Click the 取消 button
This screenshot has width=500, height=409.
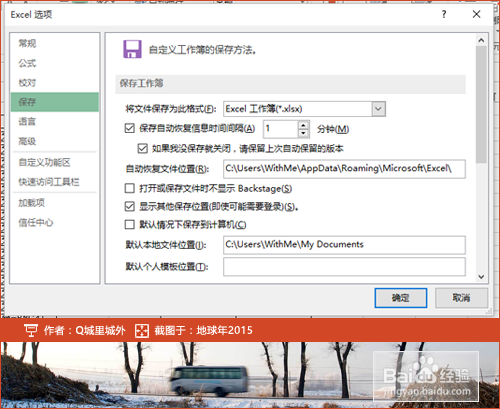point(461,298)
